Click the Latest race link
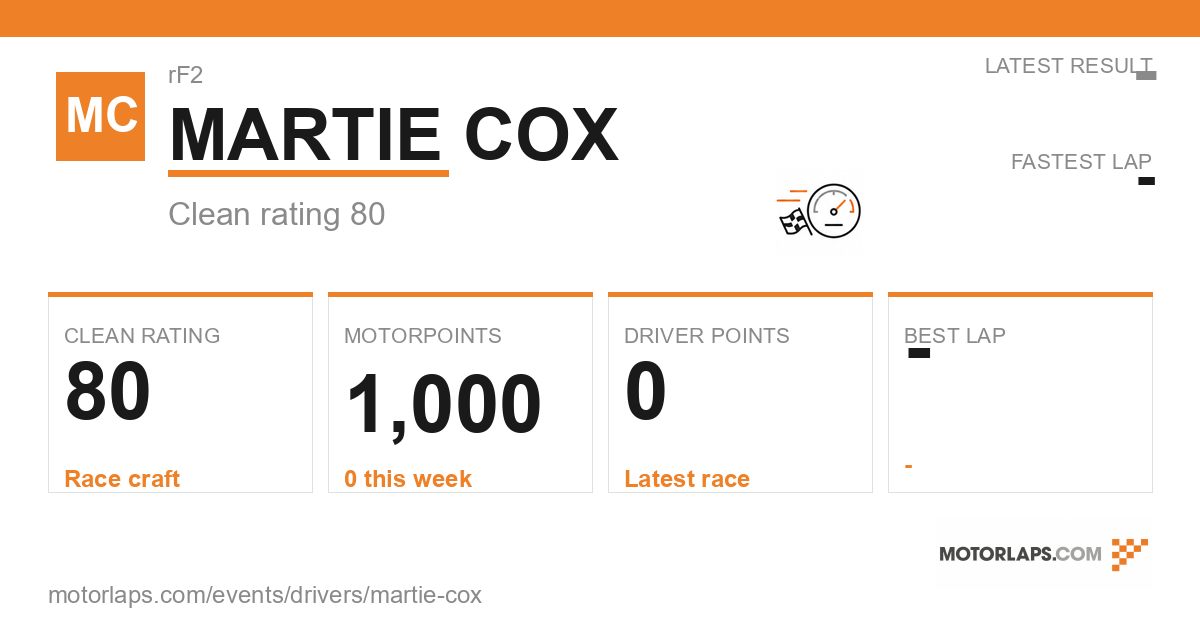 pos(687,479)
